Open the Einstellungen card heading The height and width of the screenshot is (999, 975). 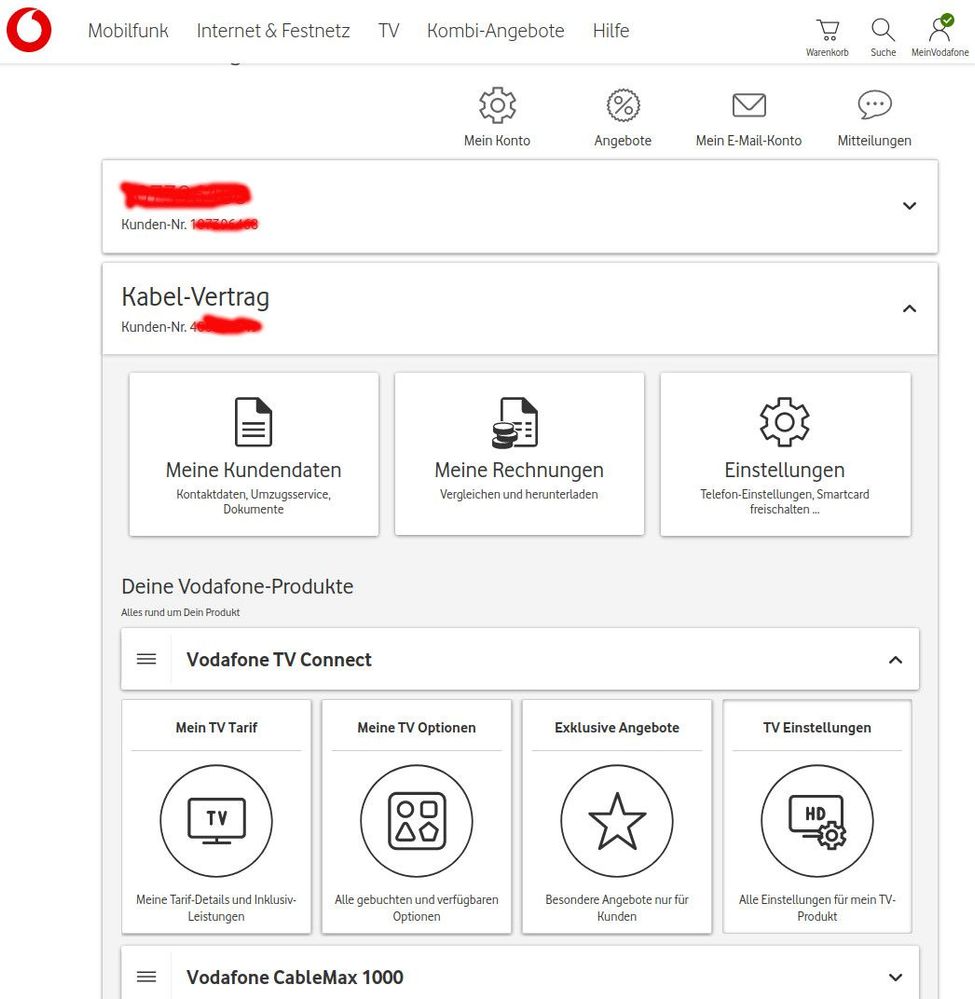point(784,470)
